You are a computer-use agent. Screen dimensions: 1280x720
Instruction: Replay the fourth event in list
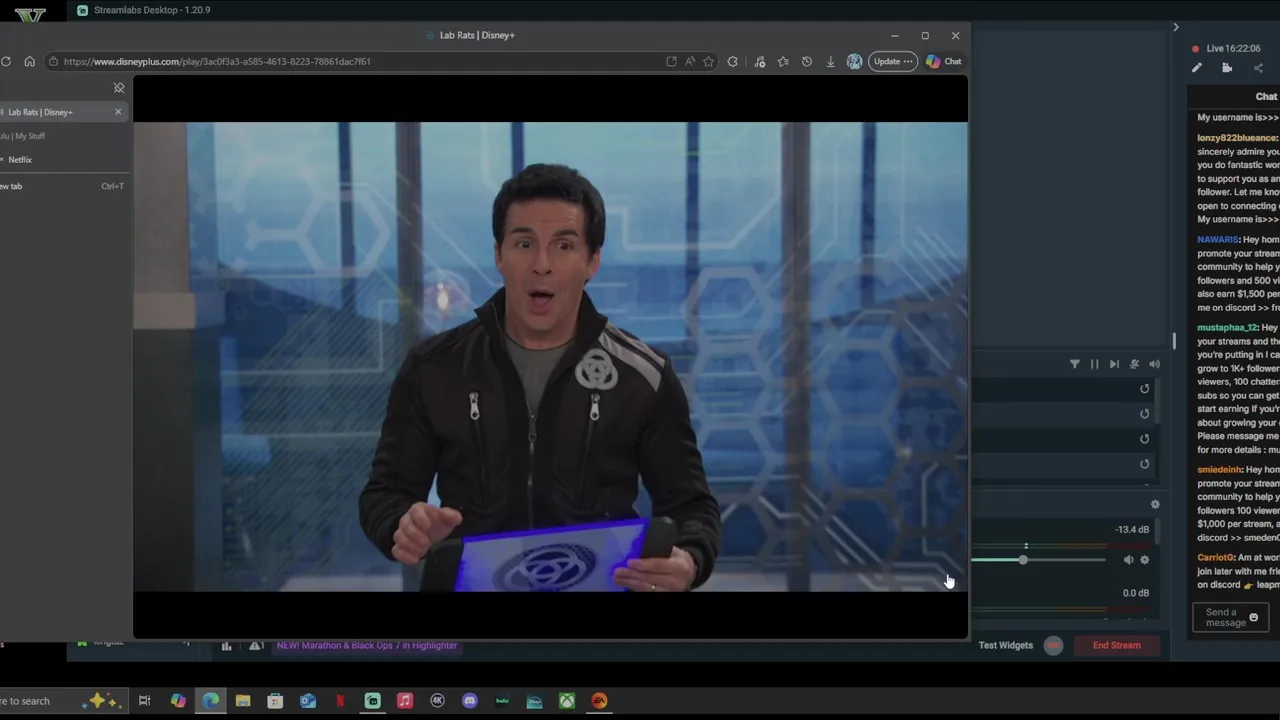(1145, 464)
